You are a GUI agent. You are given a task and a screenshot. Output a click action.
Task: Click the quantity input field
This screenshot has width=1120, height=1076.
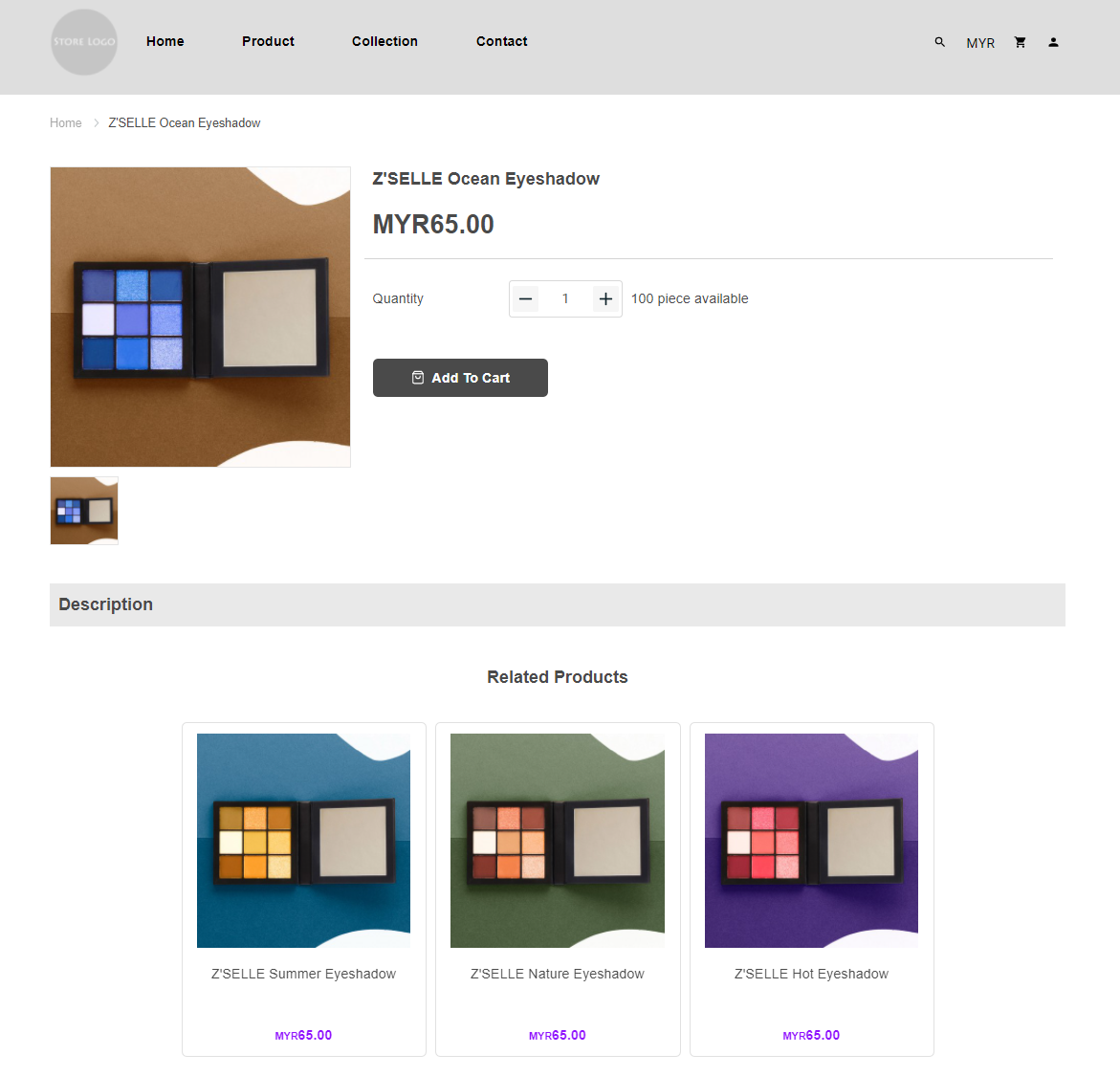point(565,298)
